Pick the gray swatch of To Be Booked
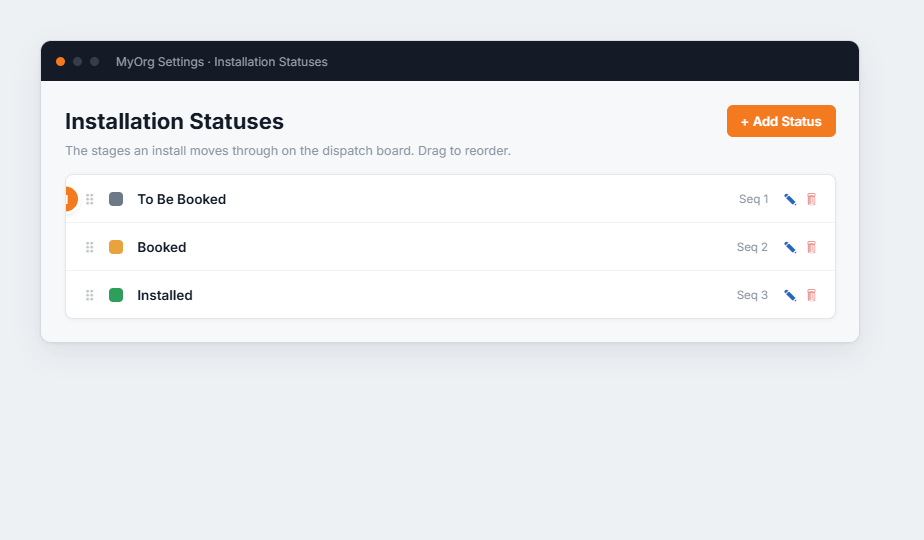924x540 pixels. 116,199
